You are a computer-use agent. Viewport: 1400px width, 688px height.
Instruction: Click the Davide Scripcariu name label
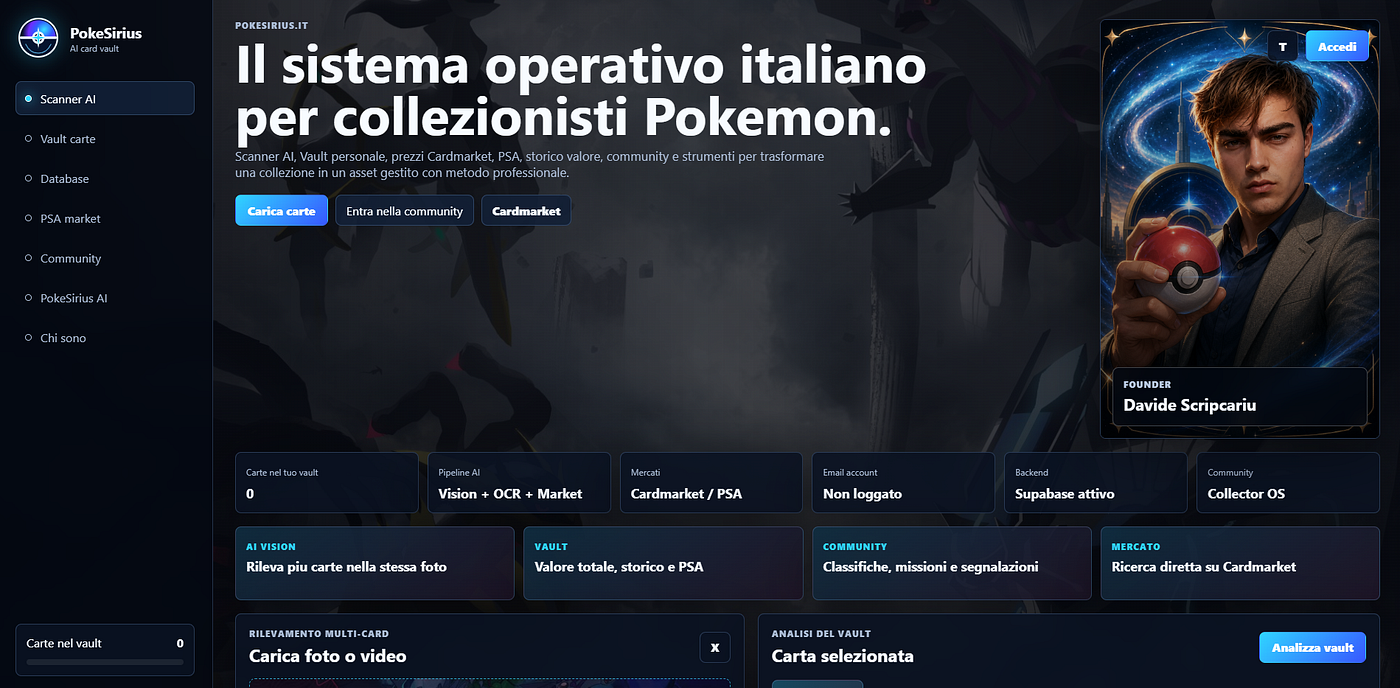pyautogui.click(x=1190, y=405)
